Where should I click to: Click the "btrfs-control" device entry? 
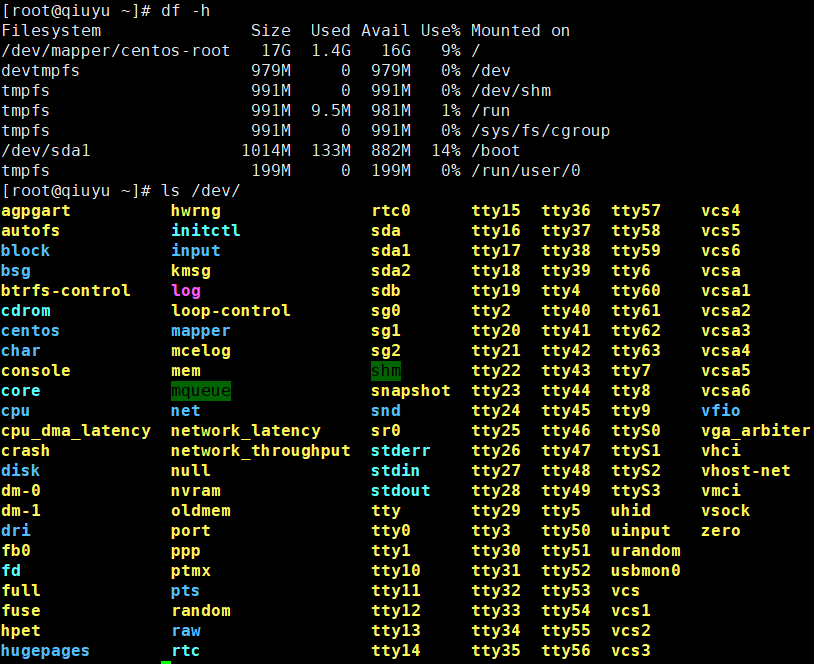pyautogui.click(x=66, y=291)
